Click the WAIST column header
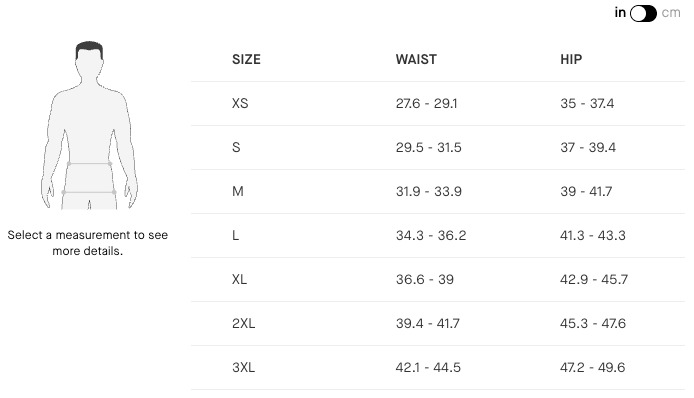Image resolution: width=694 pixels, height=398 pixels. (x=416, y=59)
